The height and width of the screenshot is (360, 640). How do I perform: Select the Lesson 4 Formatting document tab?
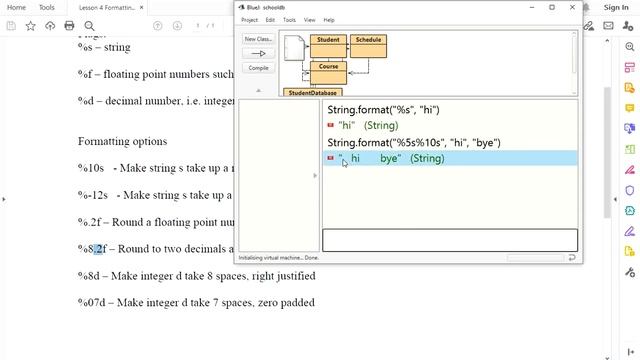coord(107,7)
